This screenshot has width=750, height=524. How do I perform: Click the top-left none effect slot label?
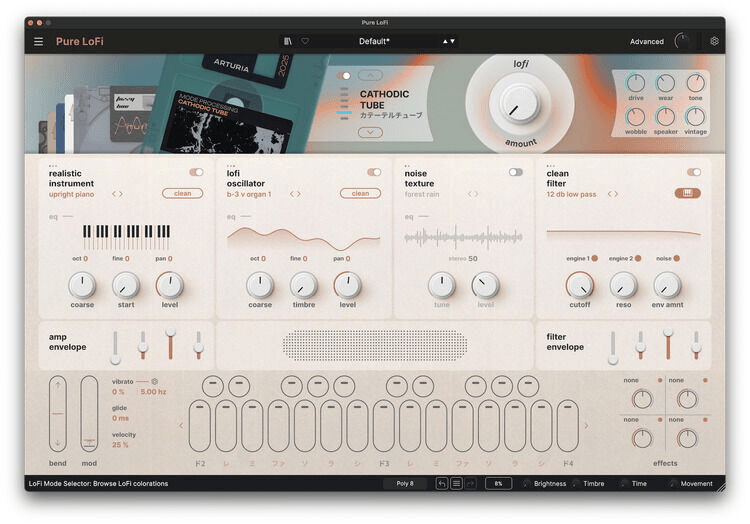click(x=631, y=380)
